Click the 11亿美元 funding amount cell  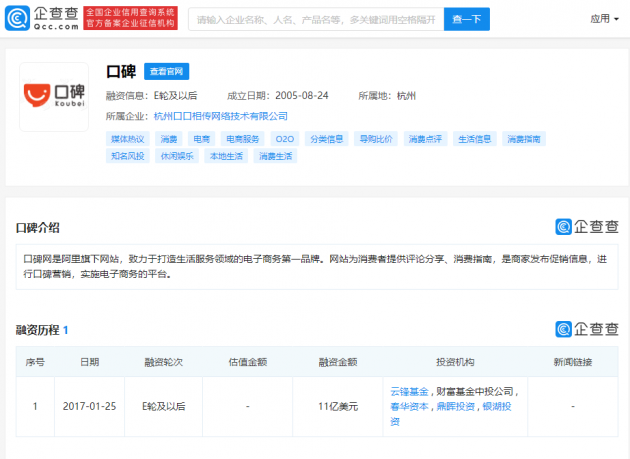tap(338, 407)
